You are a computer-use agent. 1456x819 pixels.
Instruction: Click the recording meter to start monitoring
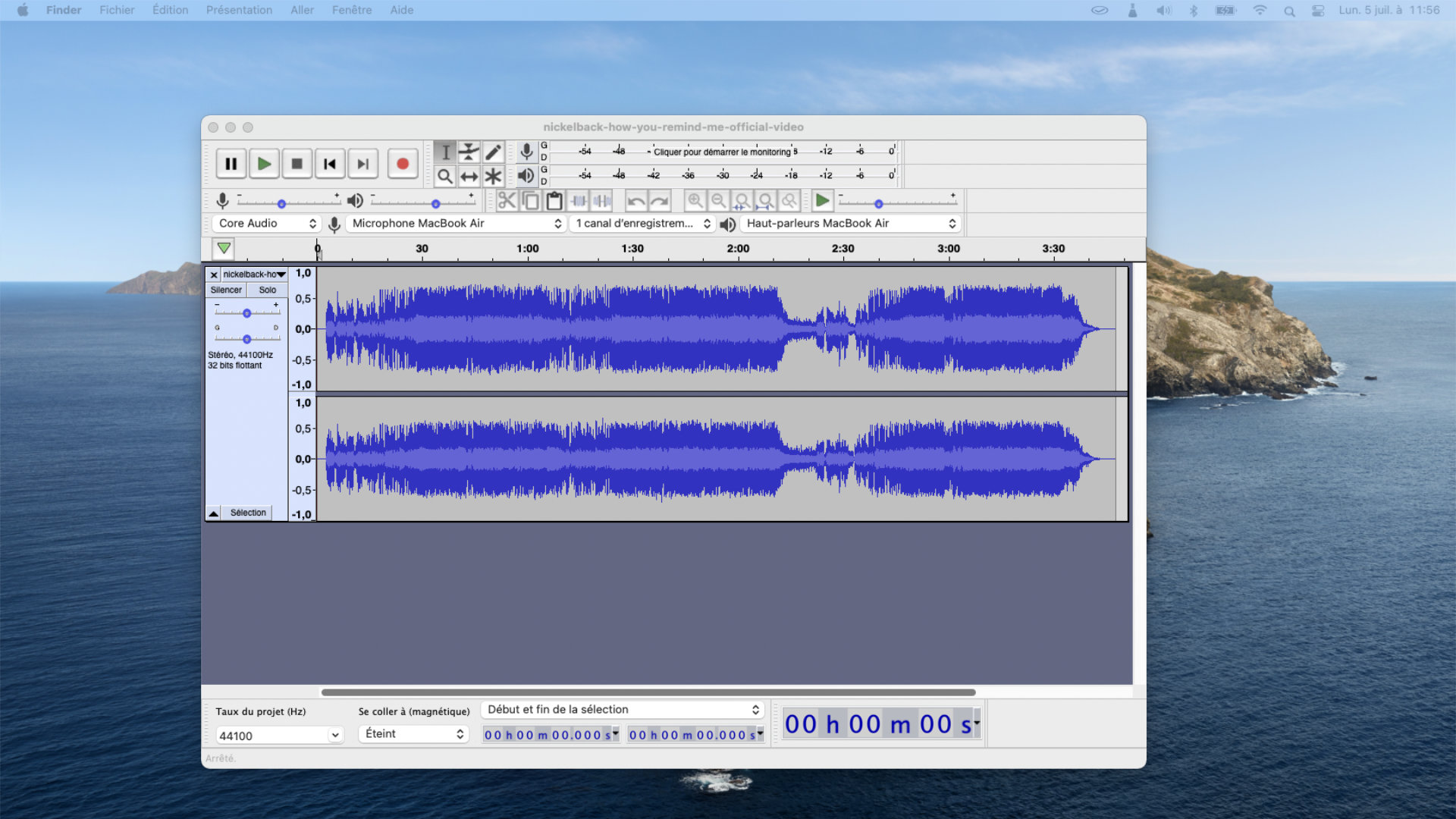pyautogui.click(x=723, y=152)
